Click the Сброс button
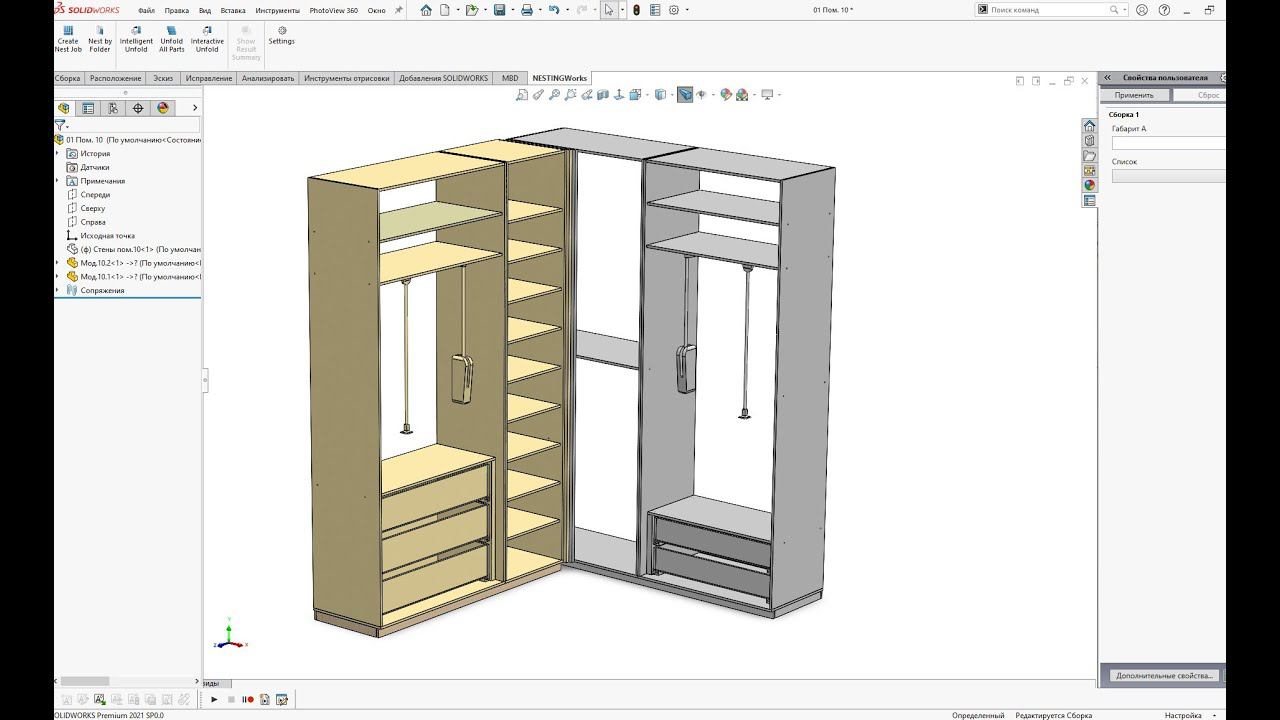The width and height of the screenshot is (1280, 720). click(x=1199, y=95)
